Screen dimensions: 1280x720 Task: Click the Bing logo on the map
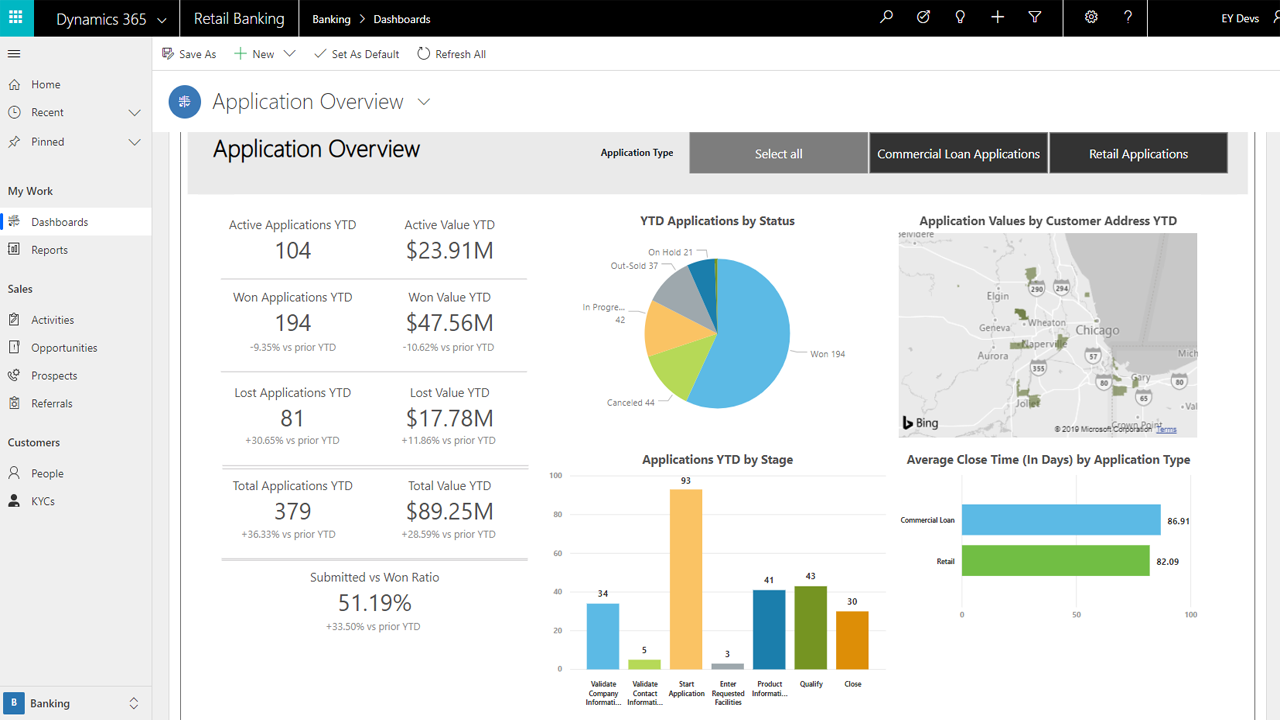[x=921, y=423]
